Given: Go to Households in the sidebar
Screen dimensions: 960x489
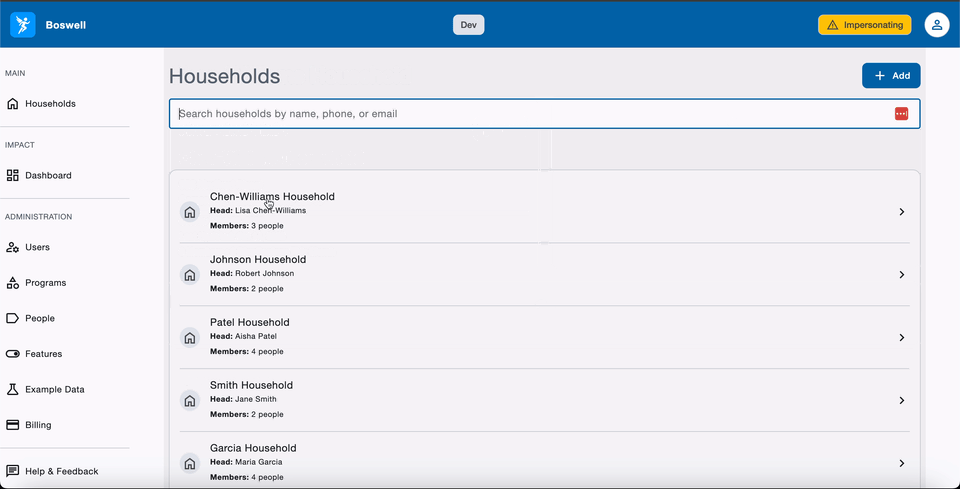Looking at the screenshot, I should click(x=50, y=104).
